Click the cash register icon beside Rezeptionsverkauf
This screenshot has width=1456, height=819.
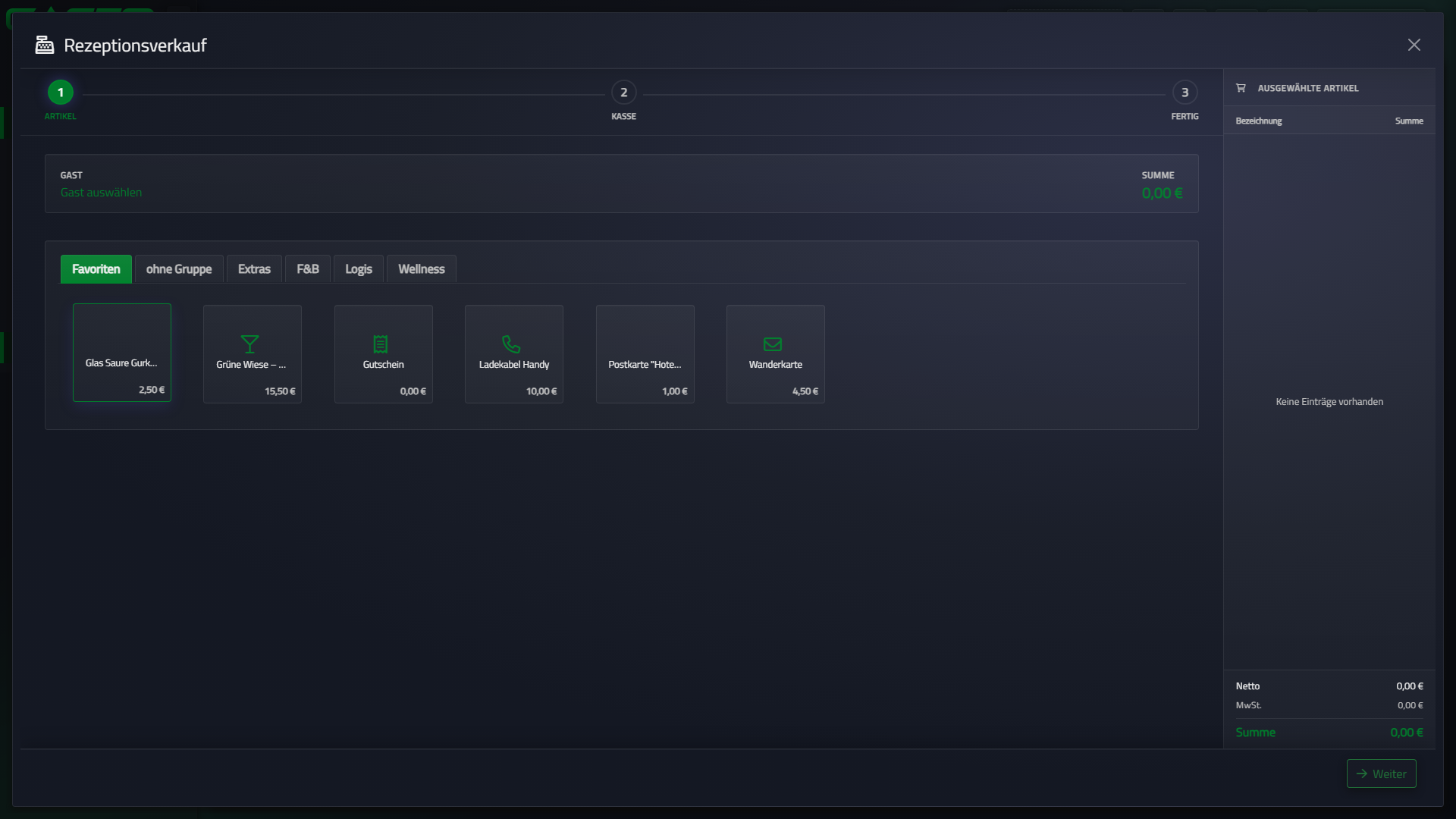45,45
